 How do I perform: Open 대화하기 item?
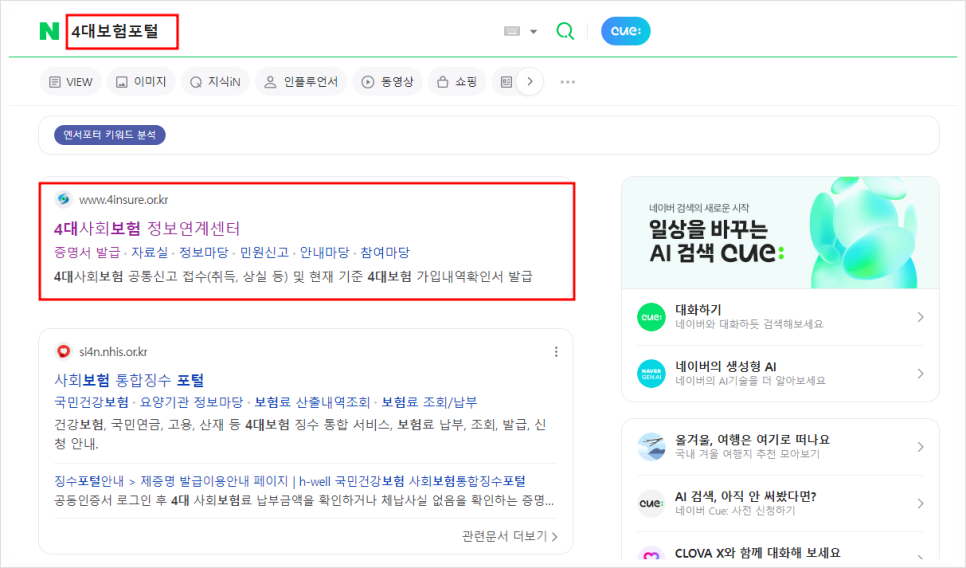pos(780,317)
